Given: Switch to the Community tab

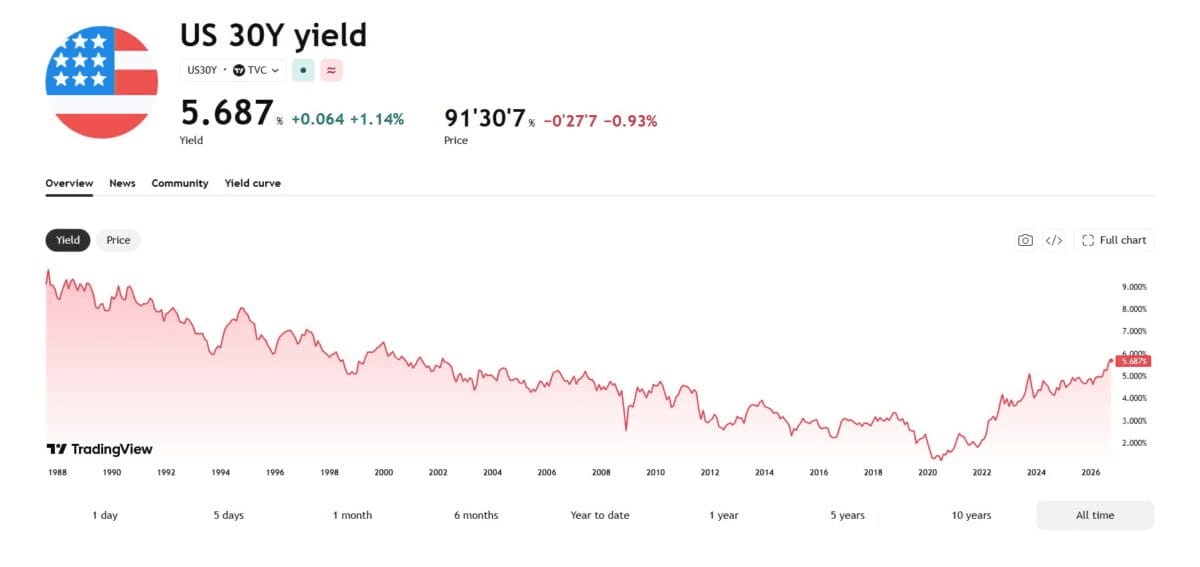Looking at the screenshot, I should (x=180, y=183).
